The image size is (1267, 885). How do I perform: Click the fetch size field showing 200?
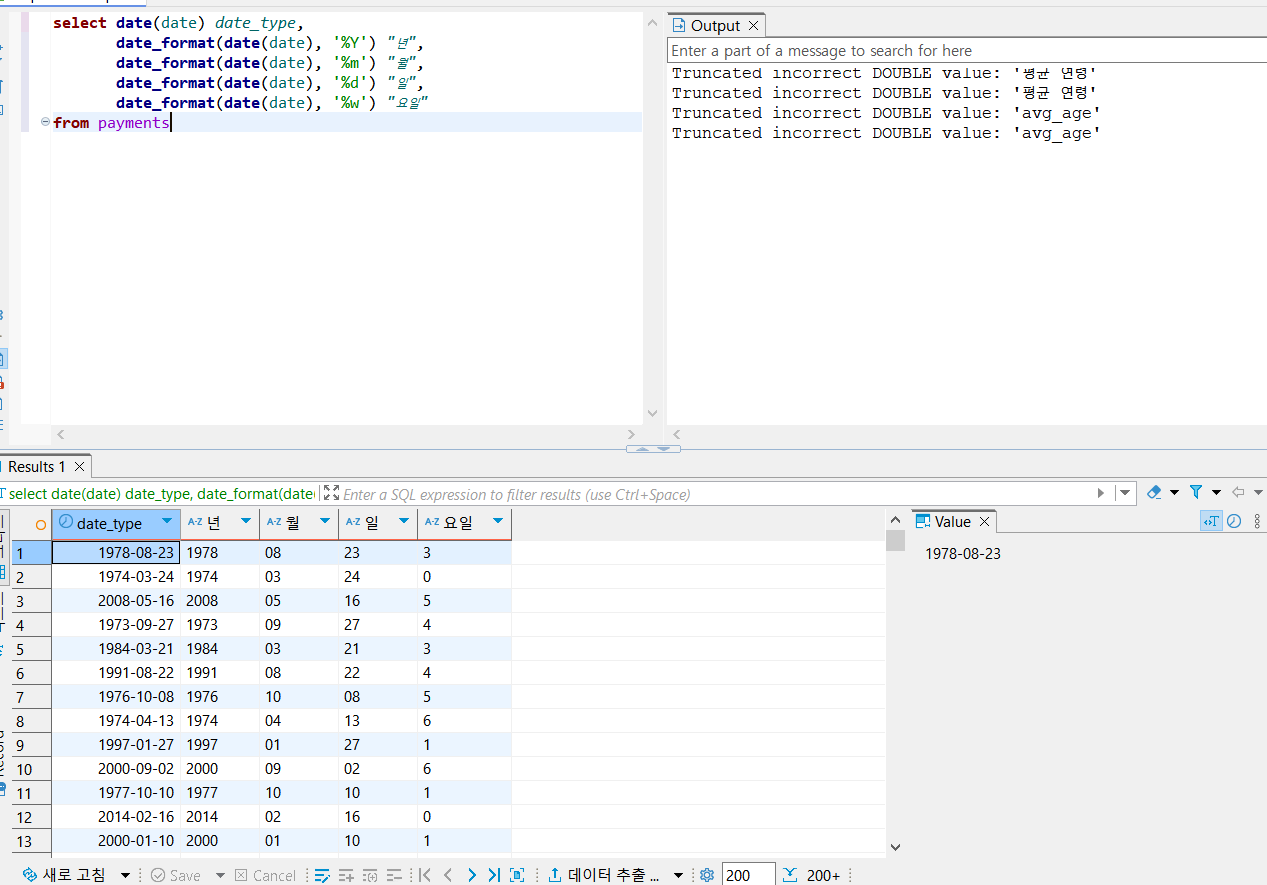click(x=748, y=875)
